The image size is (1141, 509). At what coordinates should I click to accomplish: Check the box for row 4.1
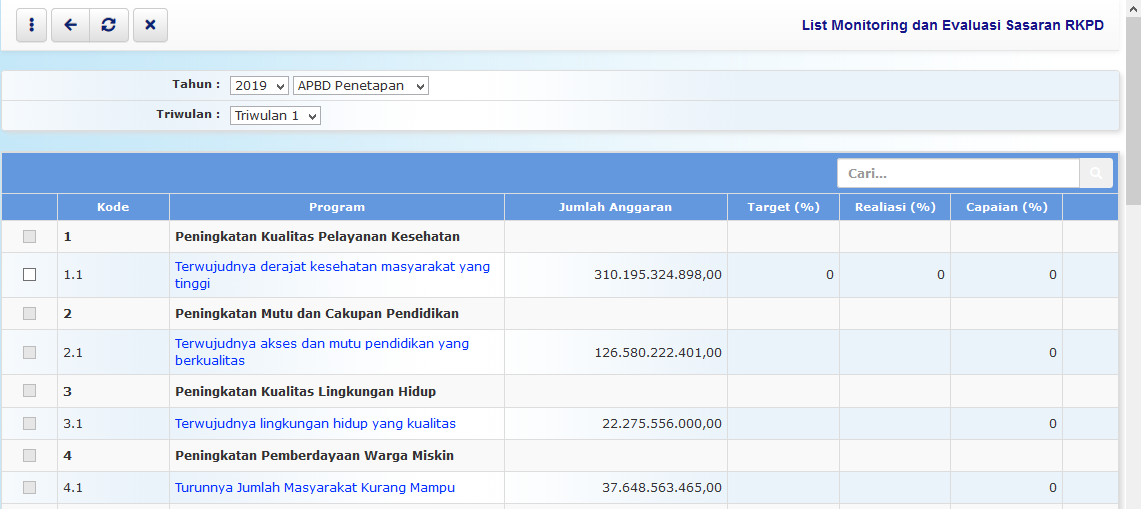(29, 487)
